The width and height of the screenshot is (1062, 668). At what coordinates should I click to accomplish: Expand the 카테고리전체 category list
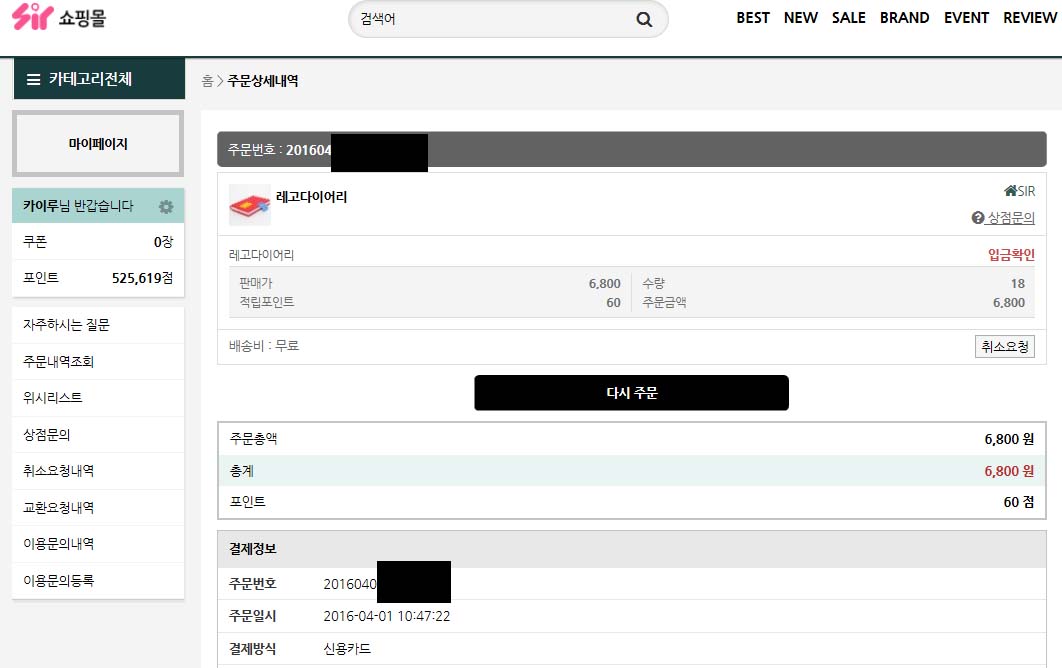(x=98, y=80)
